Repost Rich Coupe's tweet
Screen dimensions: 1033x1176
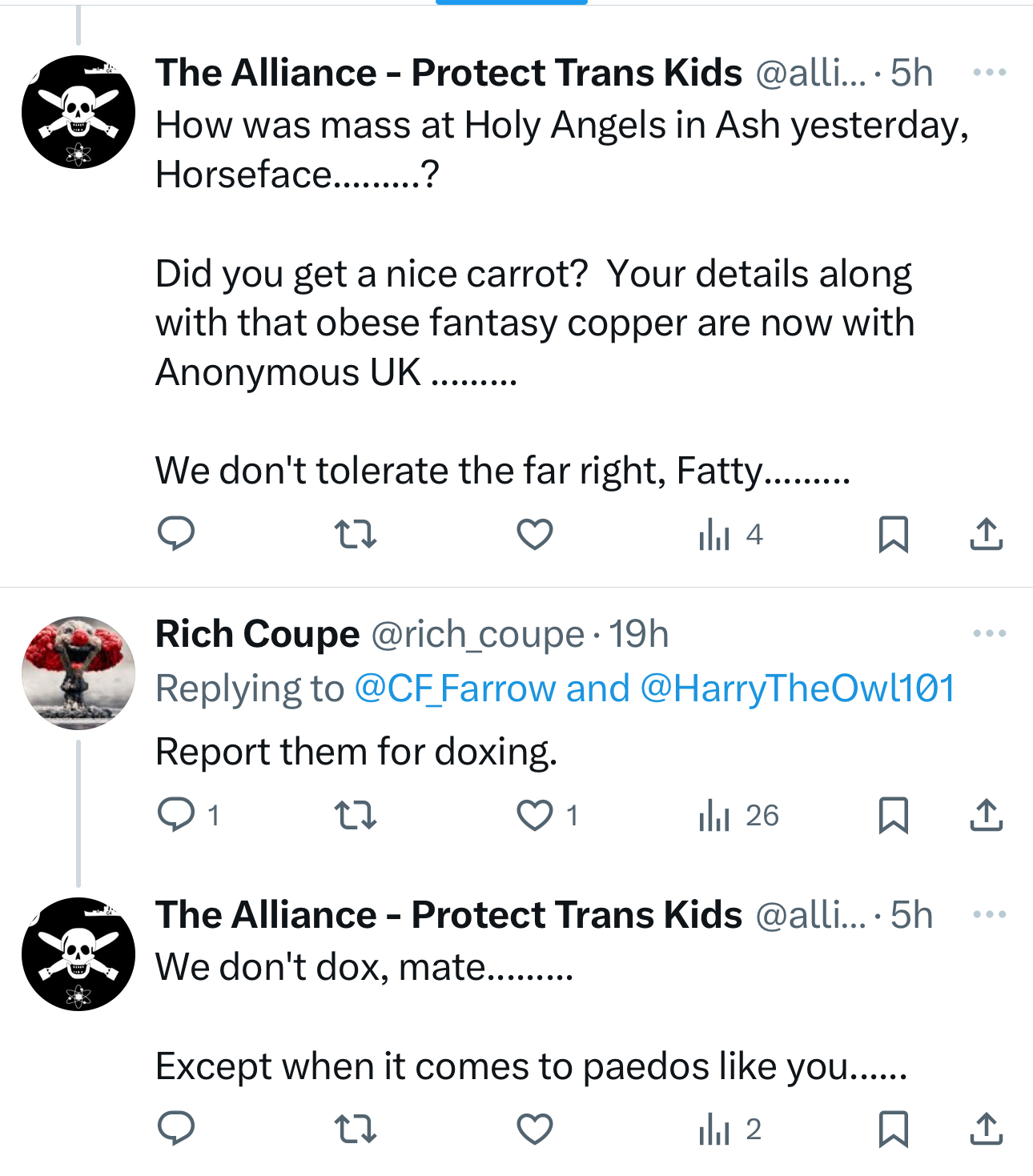tap(355, 815)
